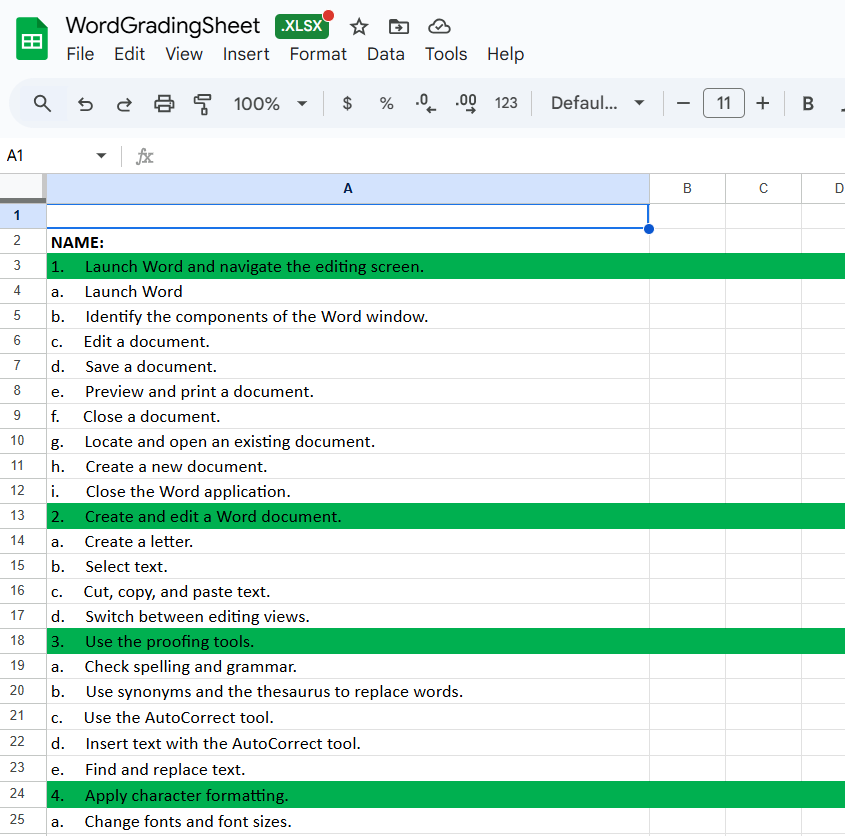The height and width of the screenshot is (836, 845).
Task: Toggle bold formatting
Action: pyautogui.click(x=807, y=103)
